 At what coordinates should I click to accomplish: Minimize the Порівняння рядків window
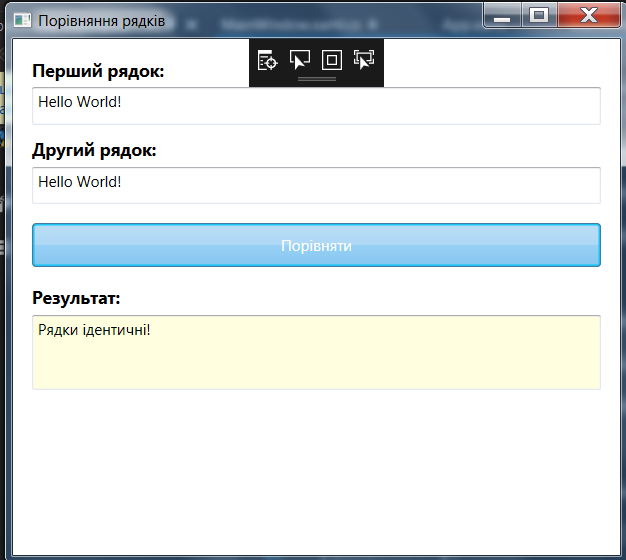pos(502,16)
